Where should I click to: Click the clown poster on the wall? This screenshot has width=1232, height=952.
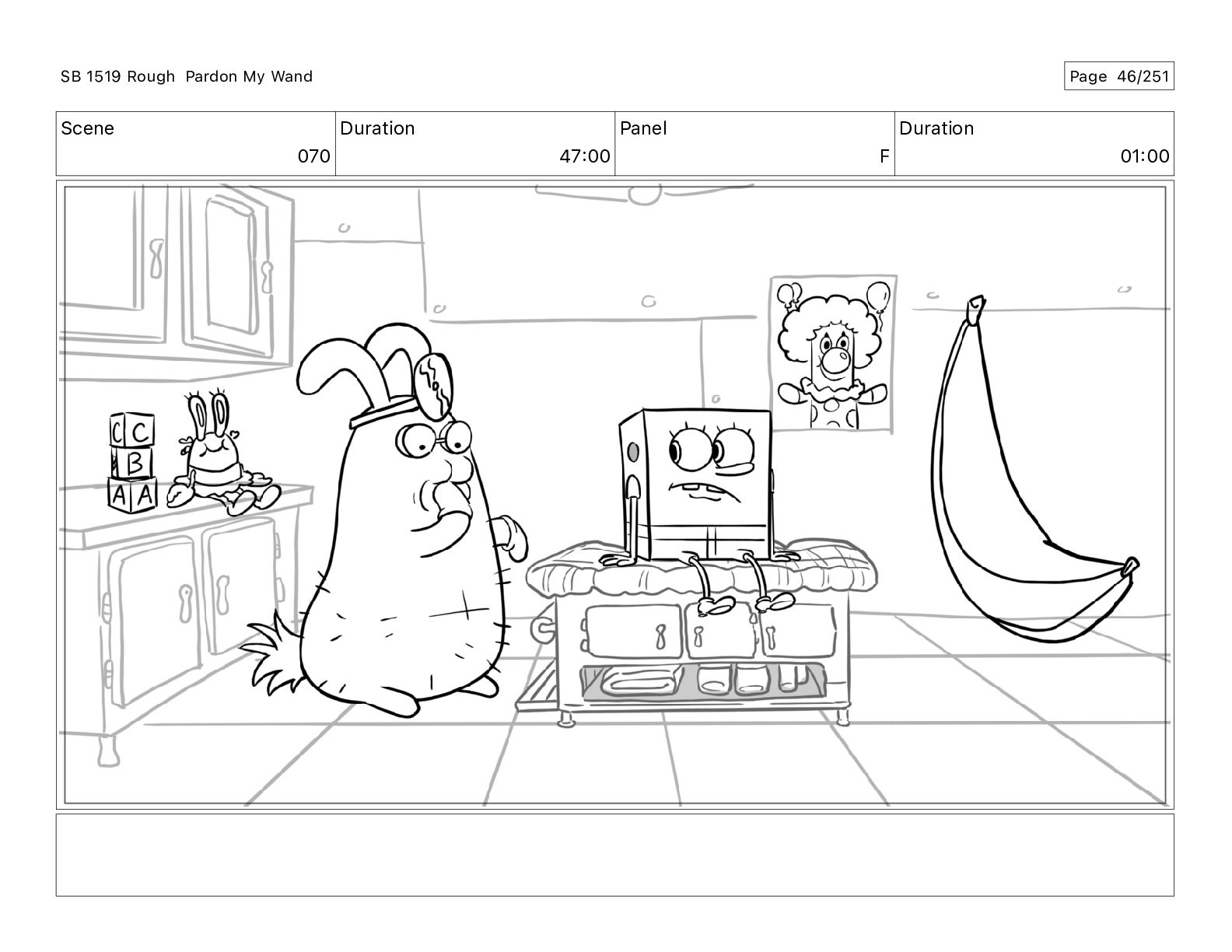(833, 354)
